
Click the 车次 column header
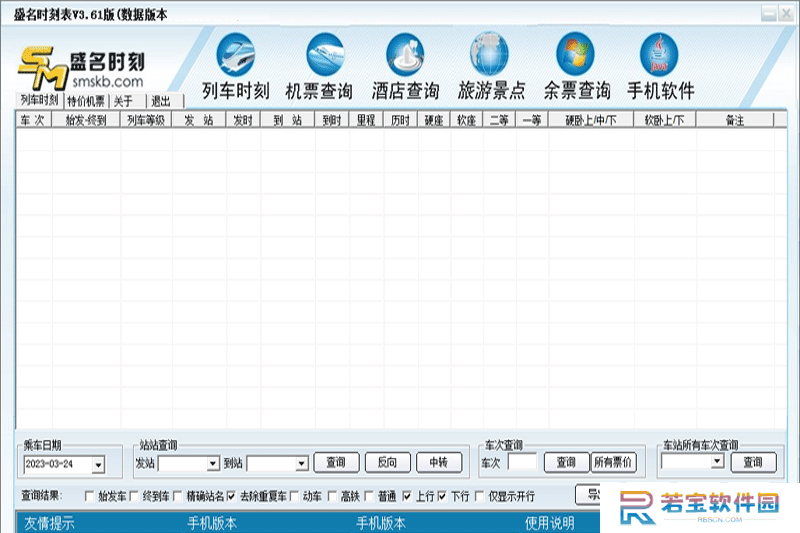(34, 120)
